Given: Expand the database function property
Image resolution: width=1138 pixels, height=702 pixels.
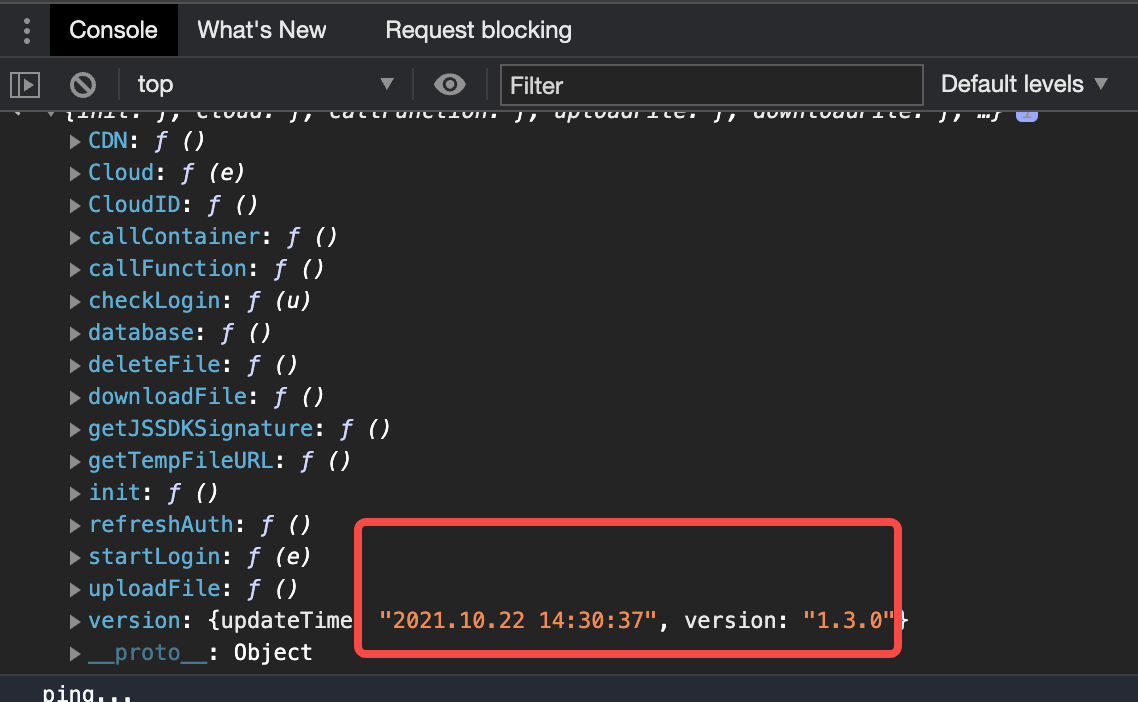Looking at the screenshot, I should point(76,332).
